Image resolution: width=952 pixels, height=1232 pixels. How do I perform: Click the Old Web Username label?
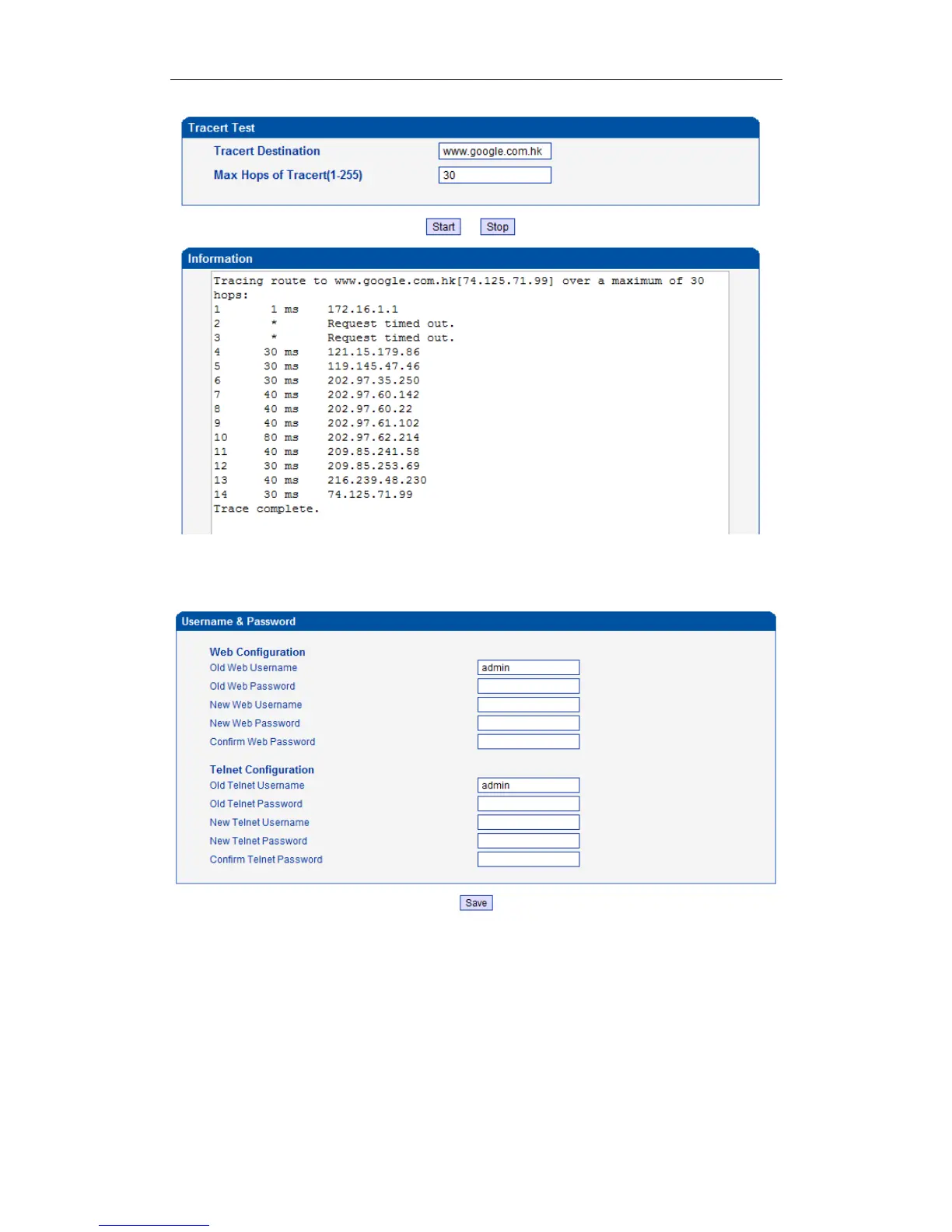[254, 667]
